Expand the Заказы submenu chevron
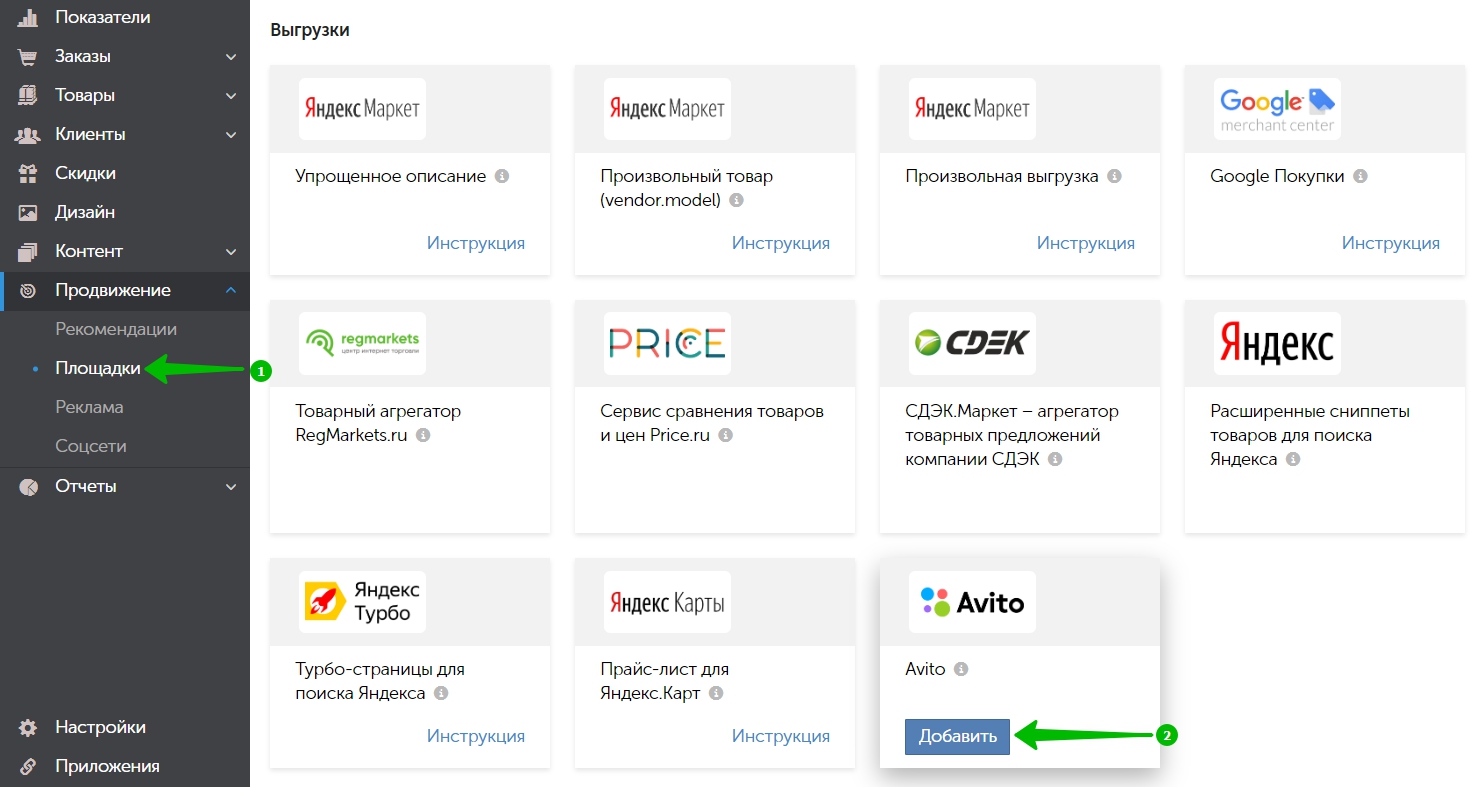This screenshot has width=1483, height=787. click(x=231, y=57)
